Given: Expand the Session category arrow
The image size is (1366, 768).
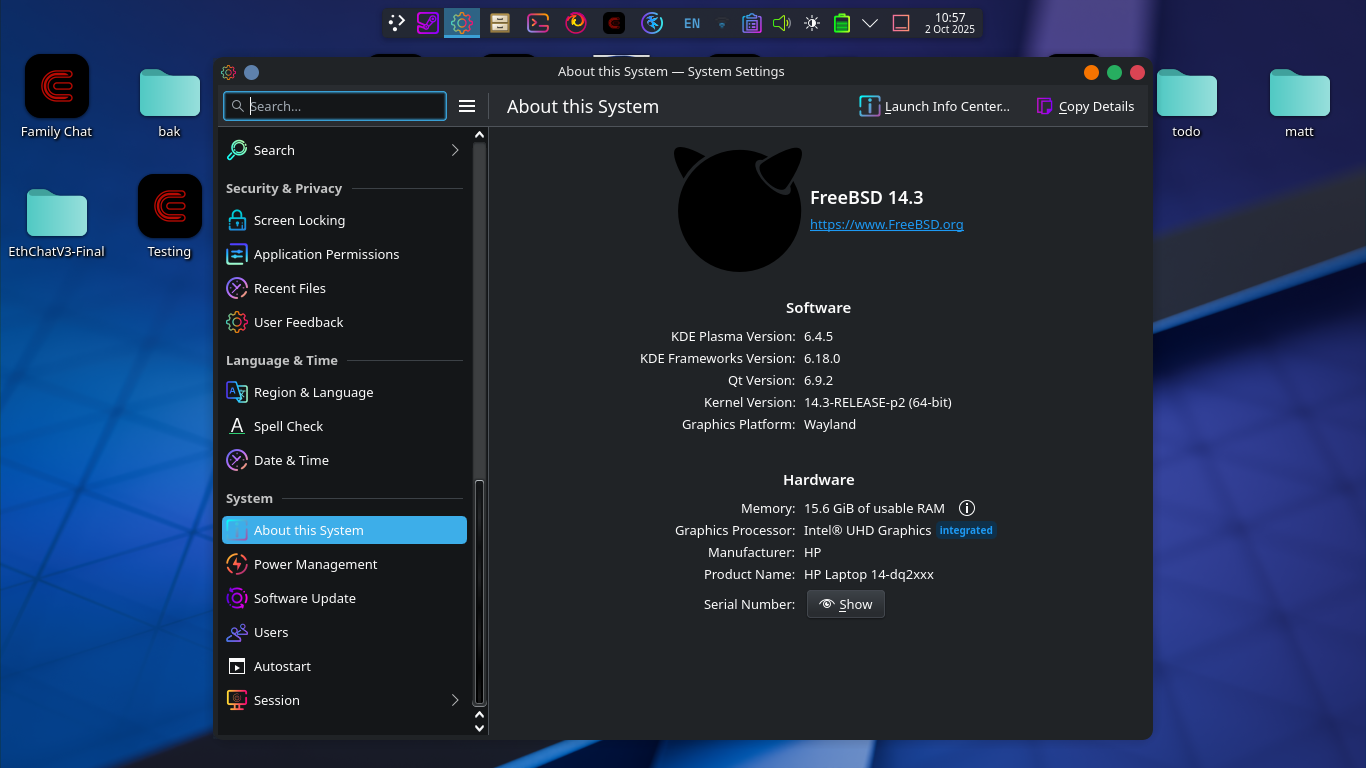Looking at the screenshot, I should (x=455, y=700).
